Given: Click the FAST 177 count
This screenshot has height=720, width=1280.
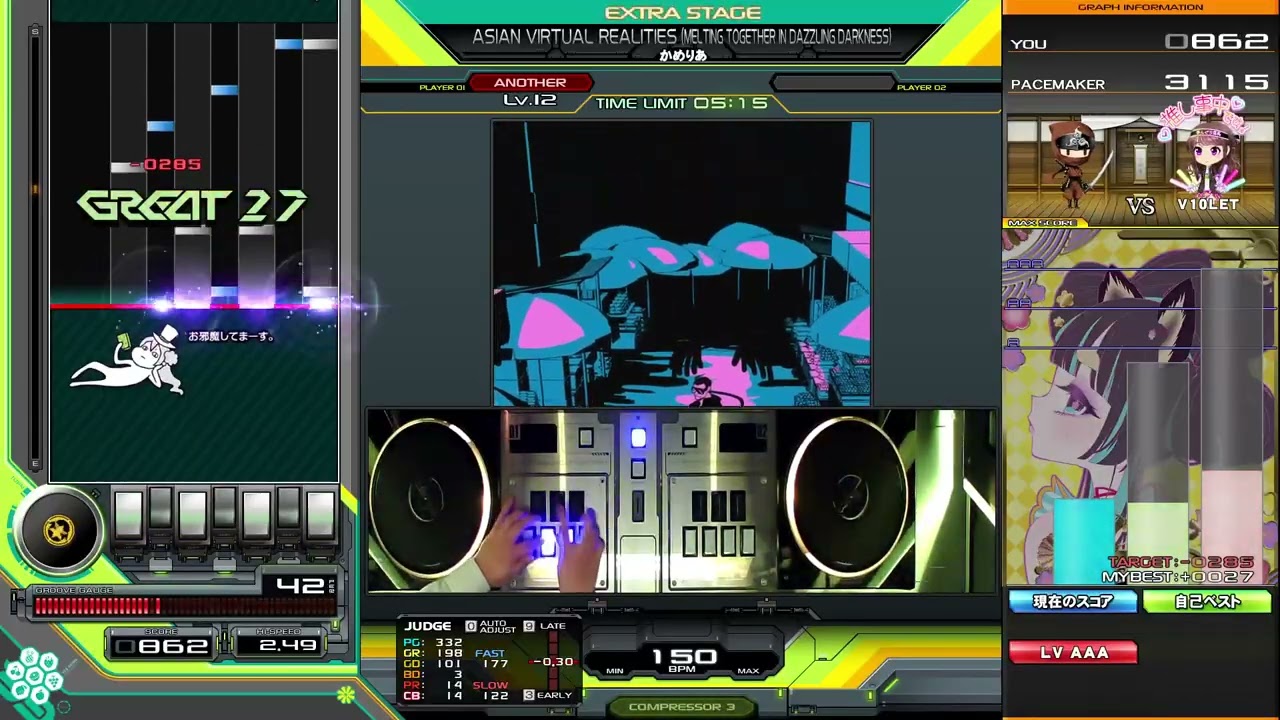Looking at the screenshot, I should tap(492, 658).
